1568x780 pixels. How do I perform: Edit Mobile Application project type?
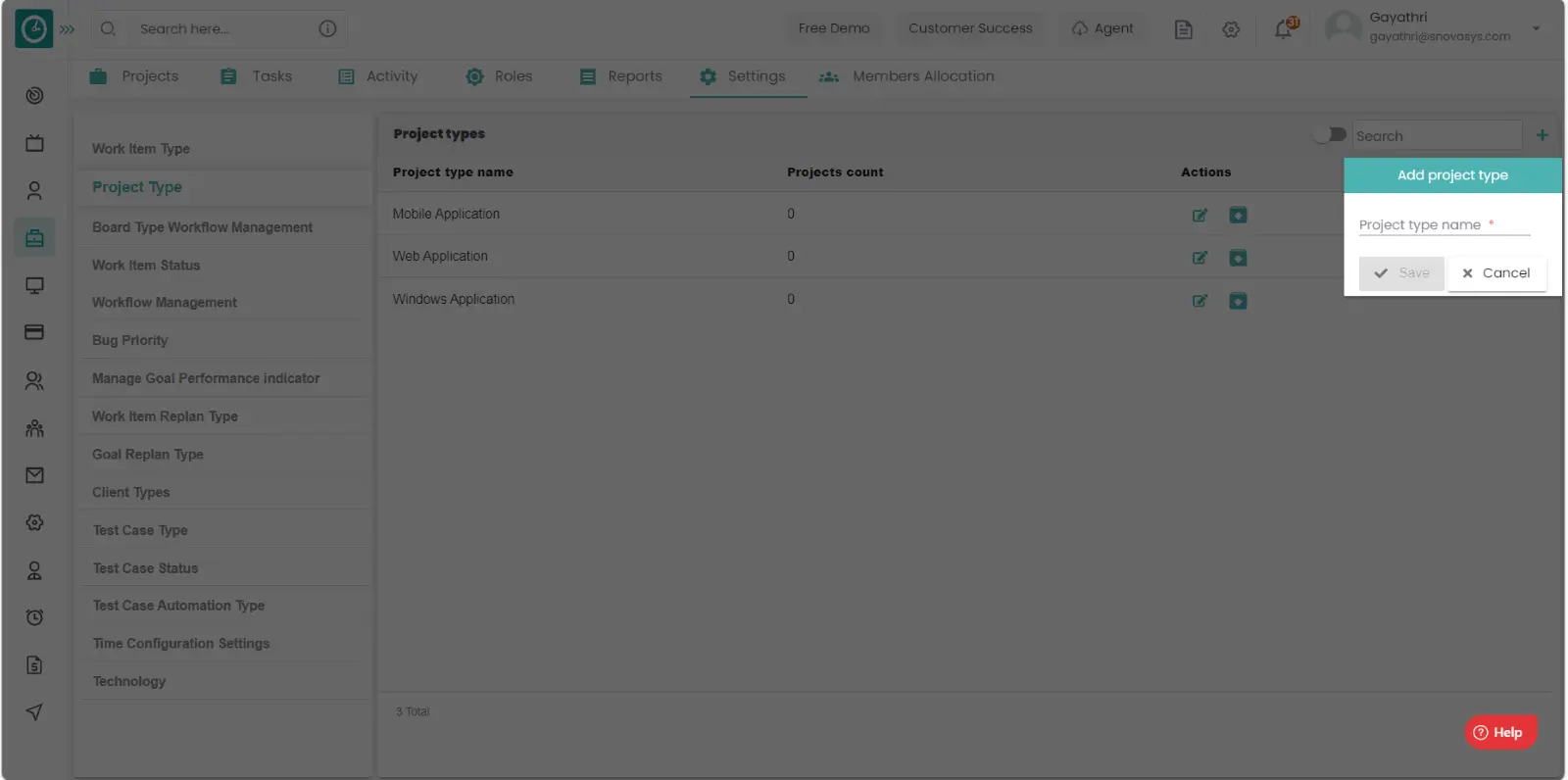coord(1200,216)
